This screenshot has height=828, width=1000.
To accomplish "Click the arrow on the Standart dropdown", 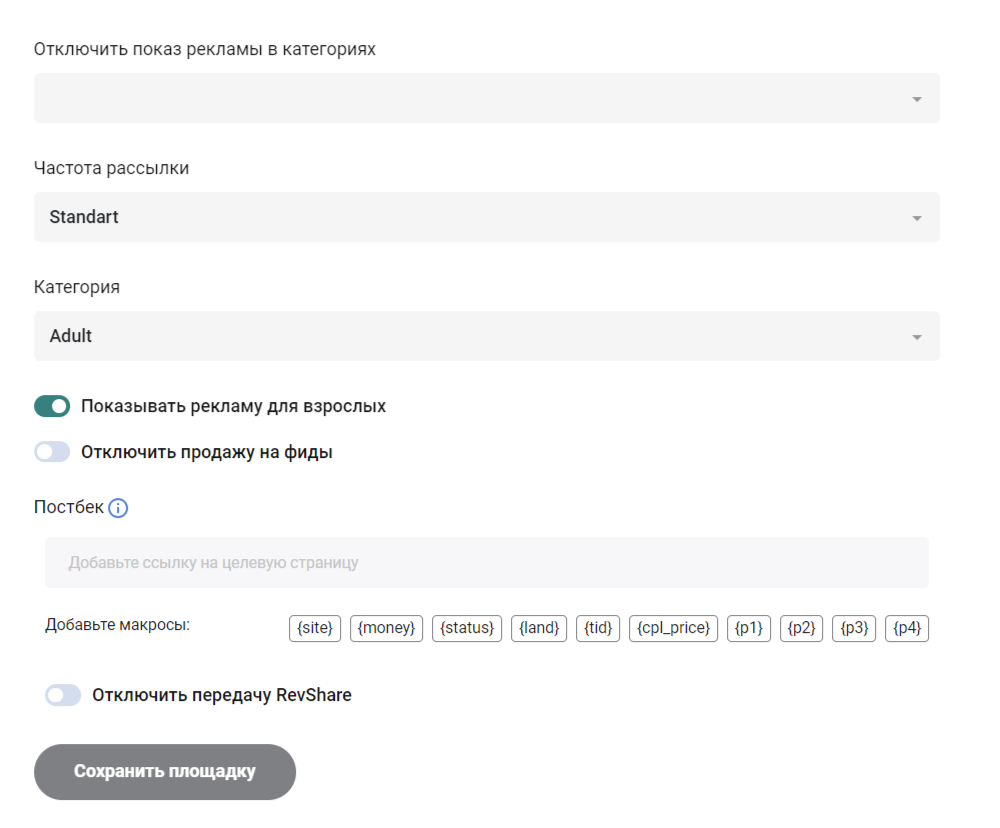I will (x=916, y=218).
